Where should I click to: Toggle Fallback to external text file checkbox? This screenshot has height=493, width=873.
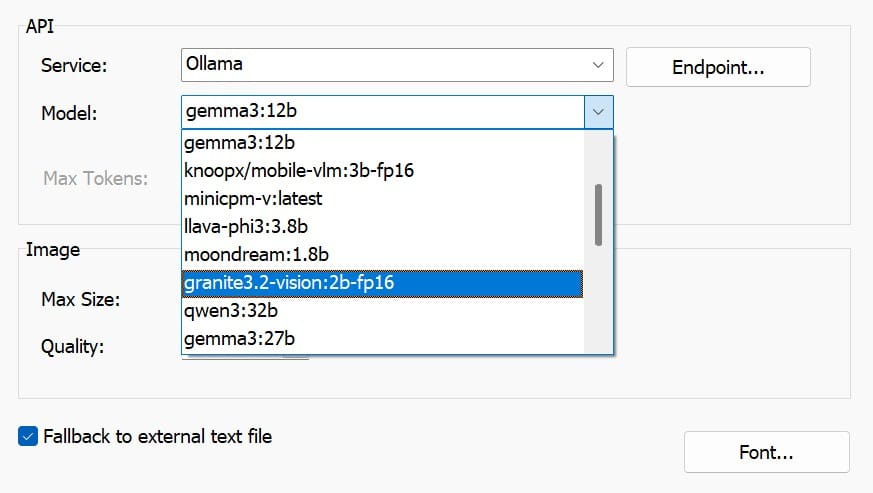point(28,436)
